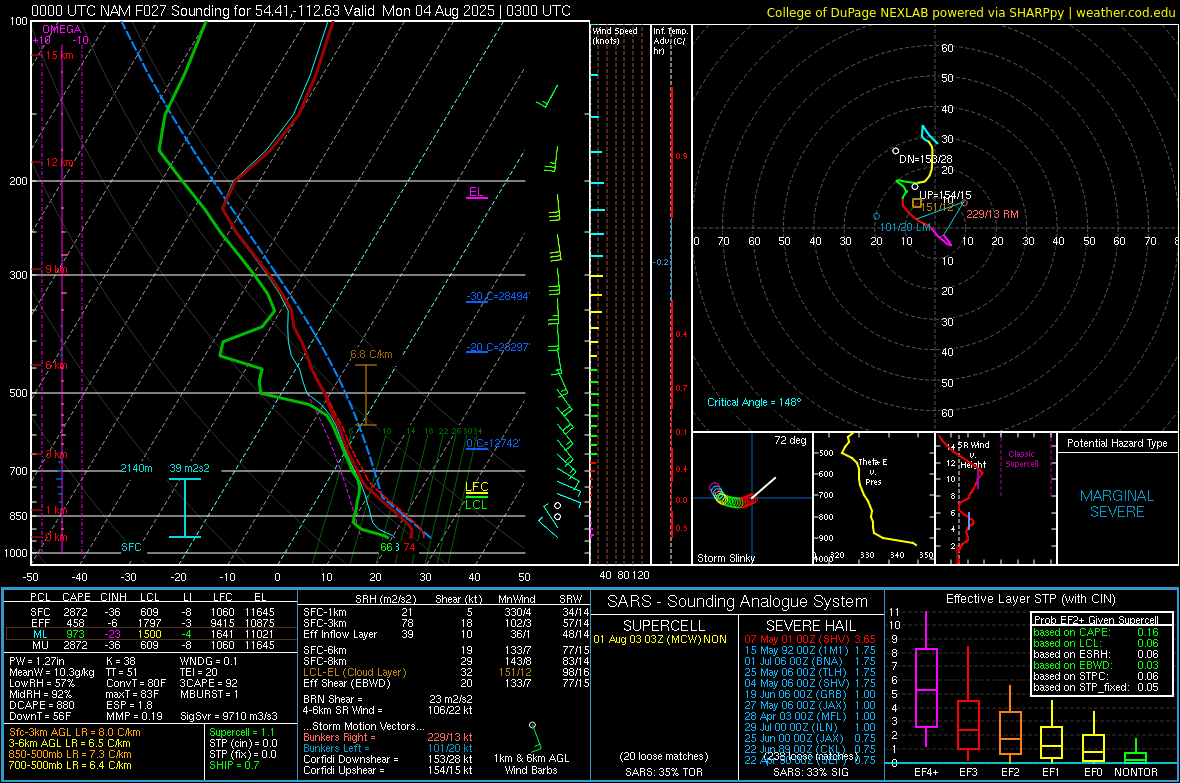The width and height of the screenshot is (1180, 783).
Task: Click the Potential Hazard Type header
Action: (x=1117, y=443)
